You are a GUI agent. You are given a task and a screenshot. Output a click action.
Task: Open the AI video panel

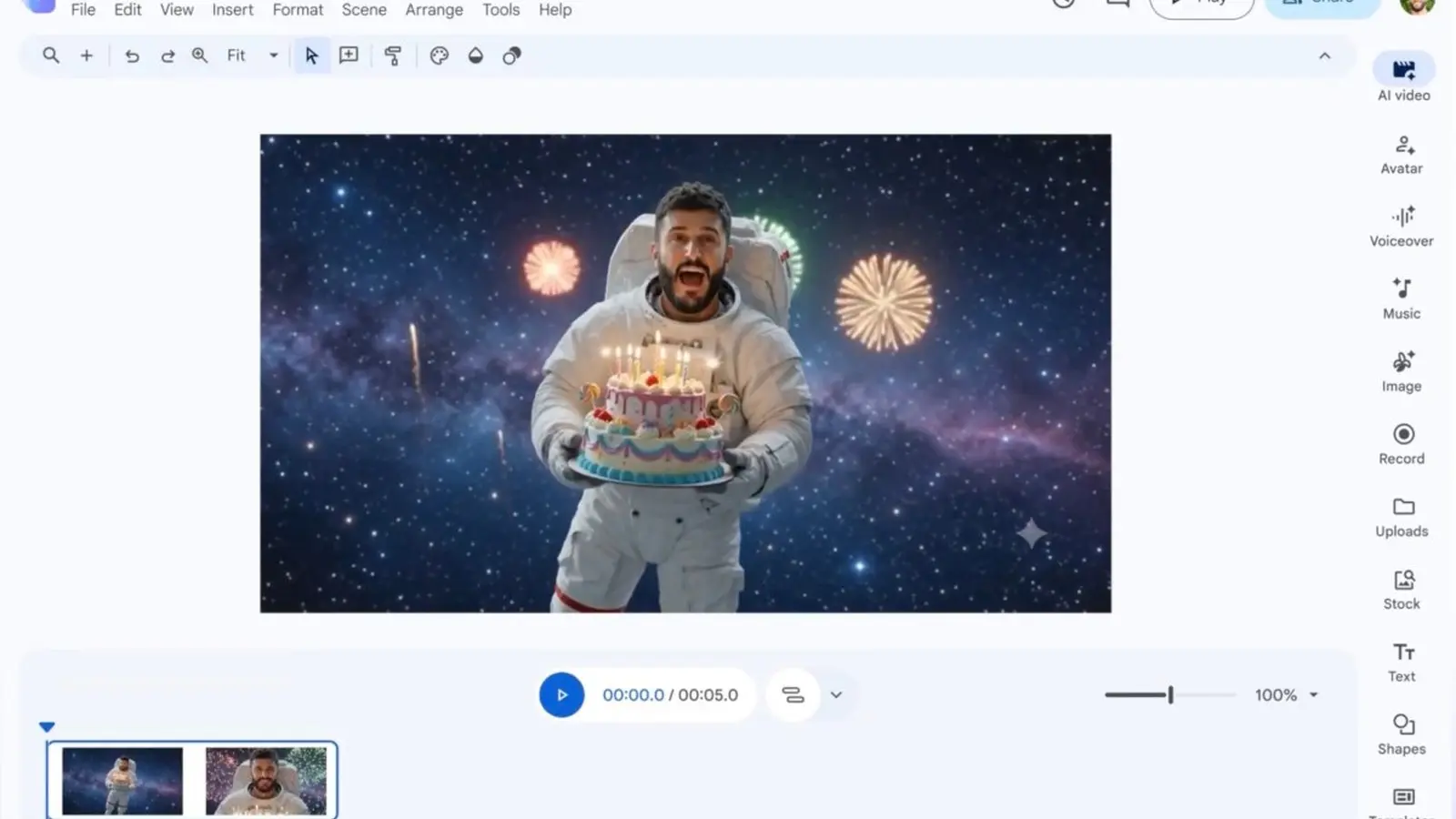click(x=1403, y=78)
